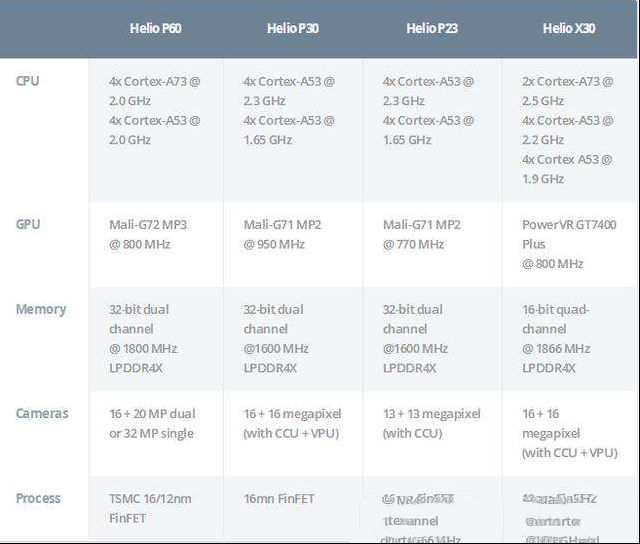Click Helio X30 16 + 16 megapixel cell
Image resolution: width=640 pixels, height=544 pixels.
[x=570, y=433]
